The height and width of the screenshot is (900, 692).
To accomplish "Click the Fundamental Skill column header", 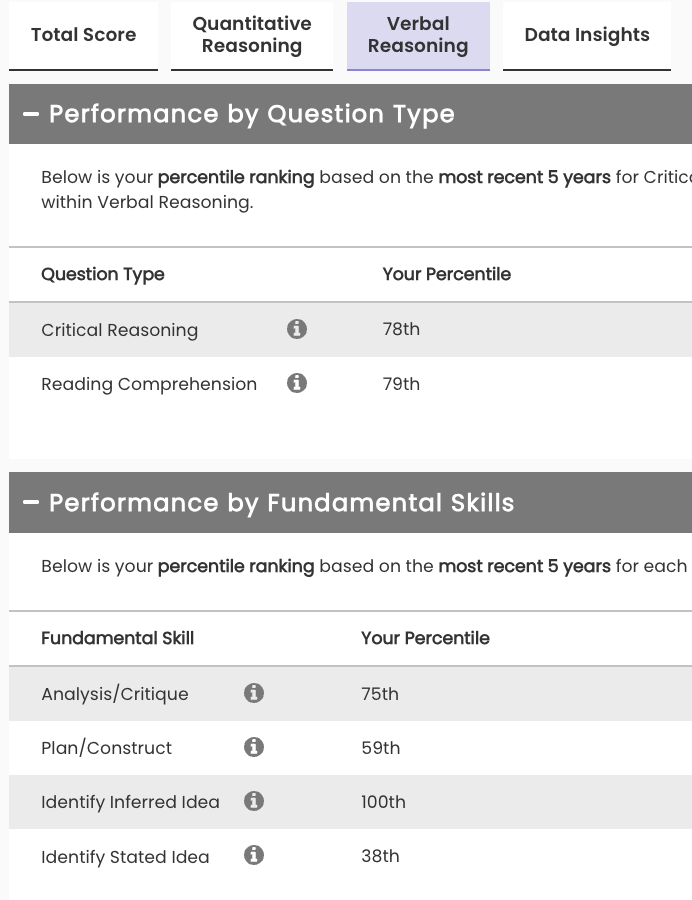I will [x=118, y=638].
